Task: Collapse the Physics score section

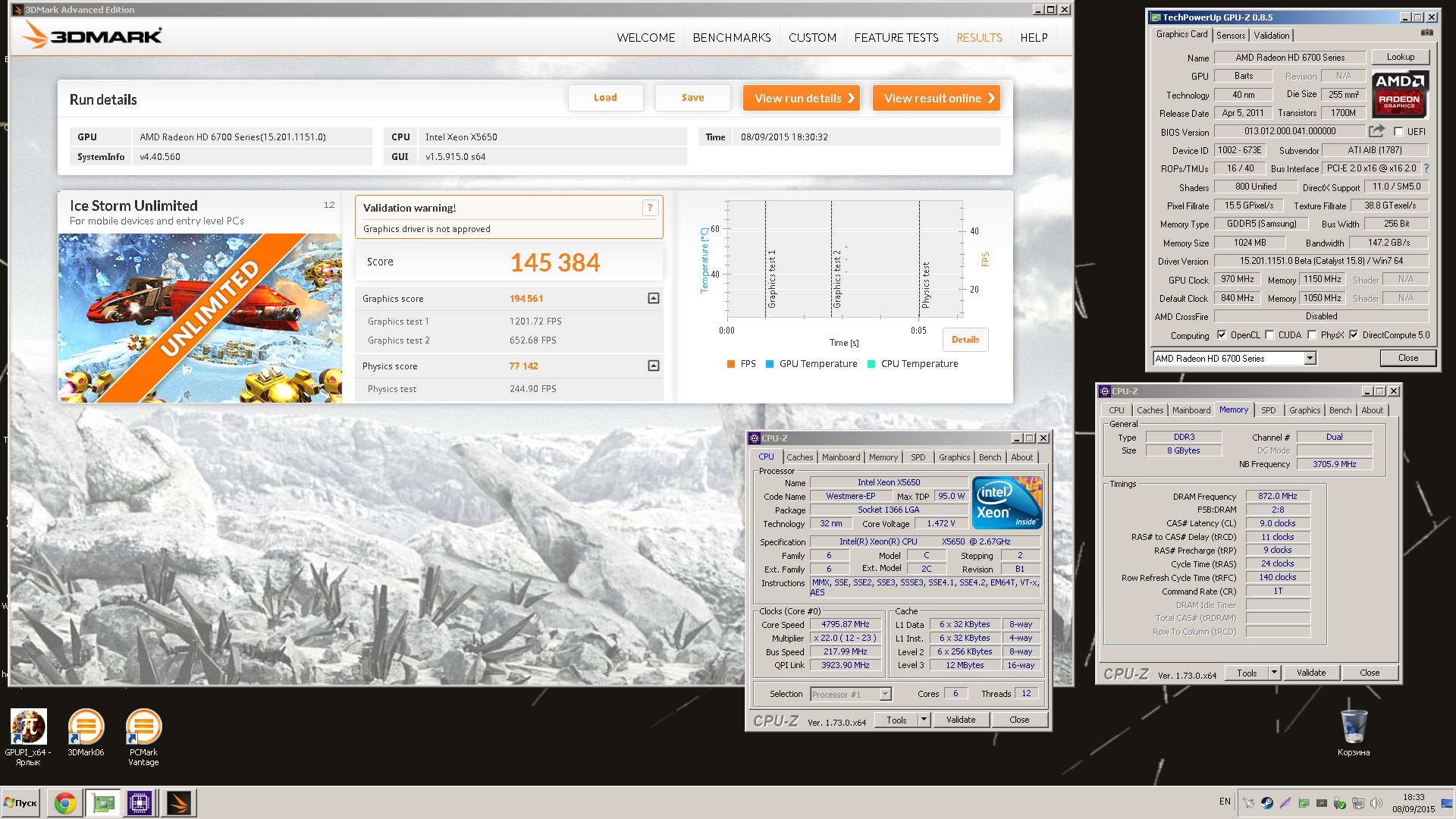Action: (x=654, y=366)
